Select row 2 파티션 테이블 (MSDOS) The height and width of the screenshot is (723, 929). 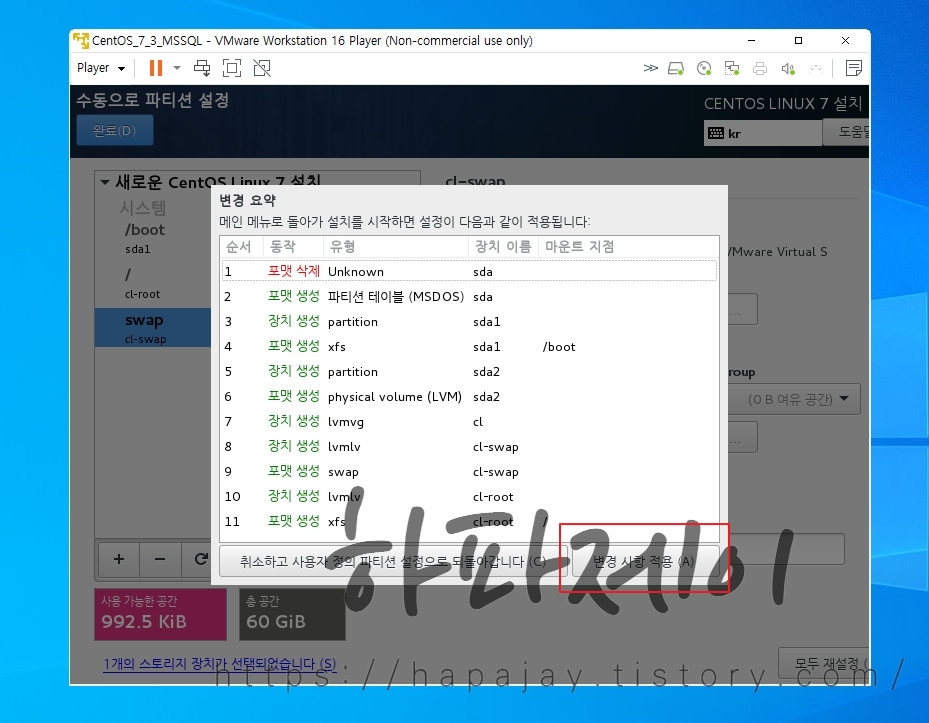pyautogui.click(x=469, y=296)
